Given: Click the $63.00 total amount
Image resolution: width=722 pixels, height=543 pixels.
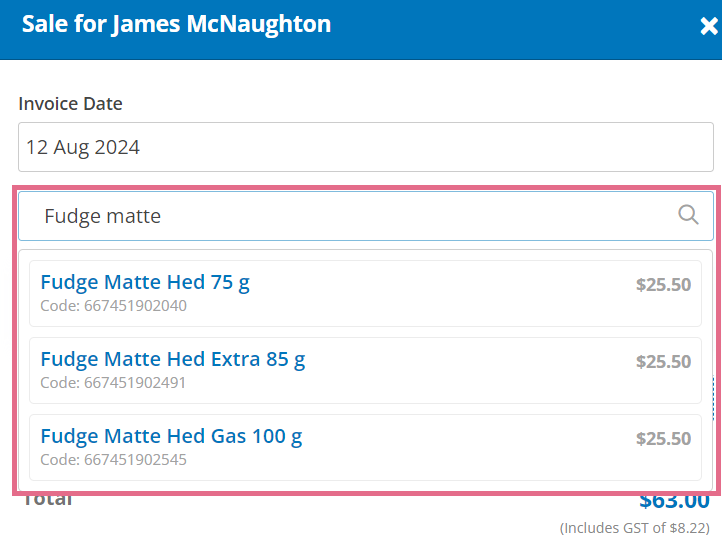Looking at the screenshot, I should (675, 501).
